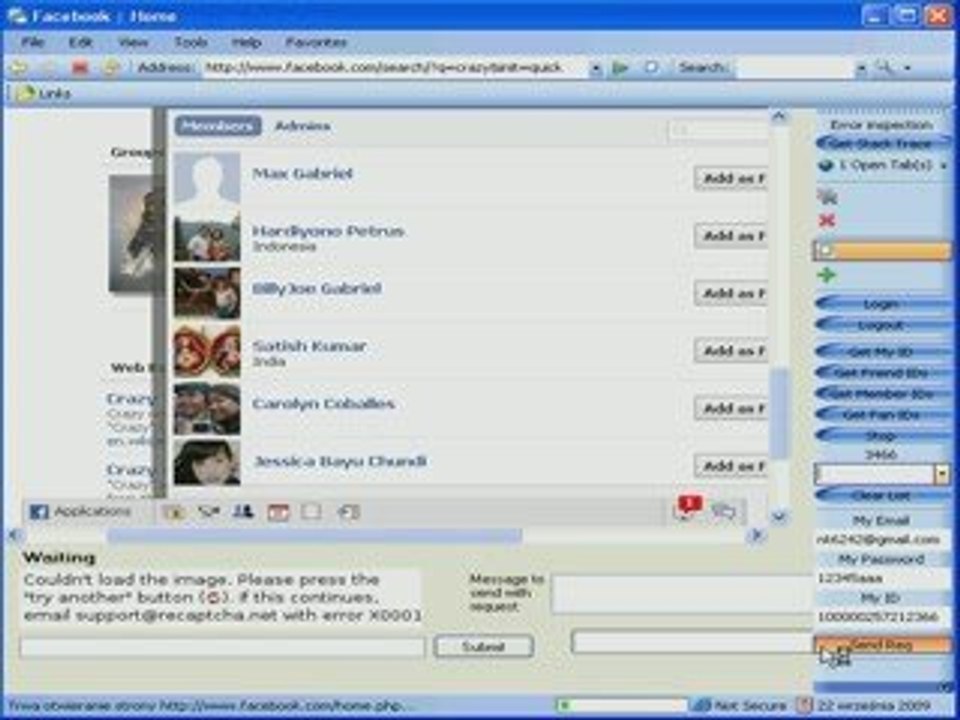This screenshot has height=720, width=960.
Task: Click the gray star icon in the side panel
Action: click(827, 197)
